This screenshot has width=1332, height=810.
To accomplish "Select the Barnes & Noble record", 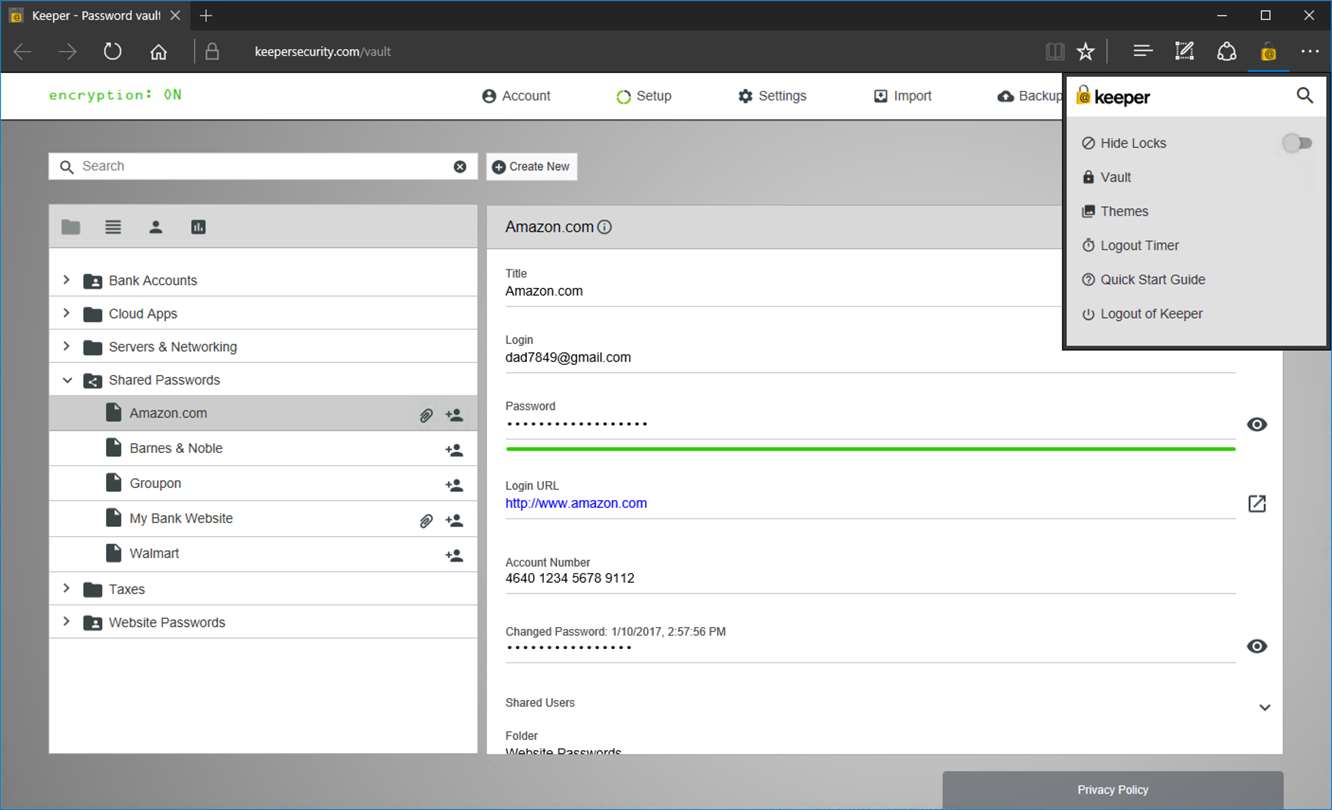I will coord(264,448).
